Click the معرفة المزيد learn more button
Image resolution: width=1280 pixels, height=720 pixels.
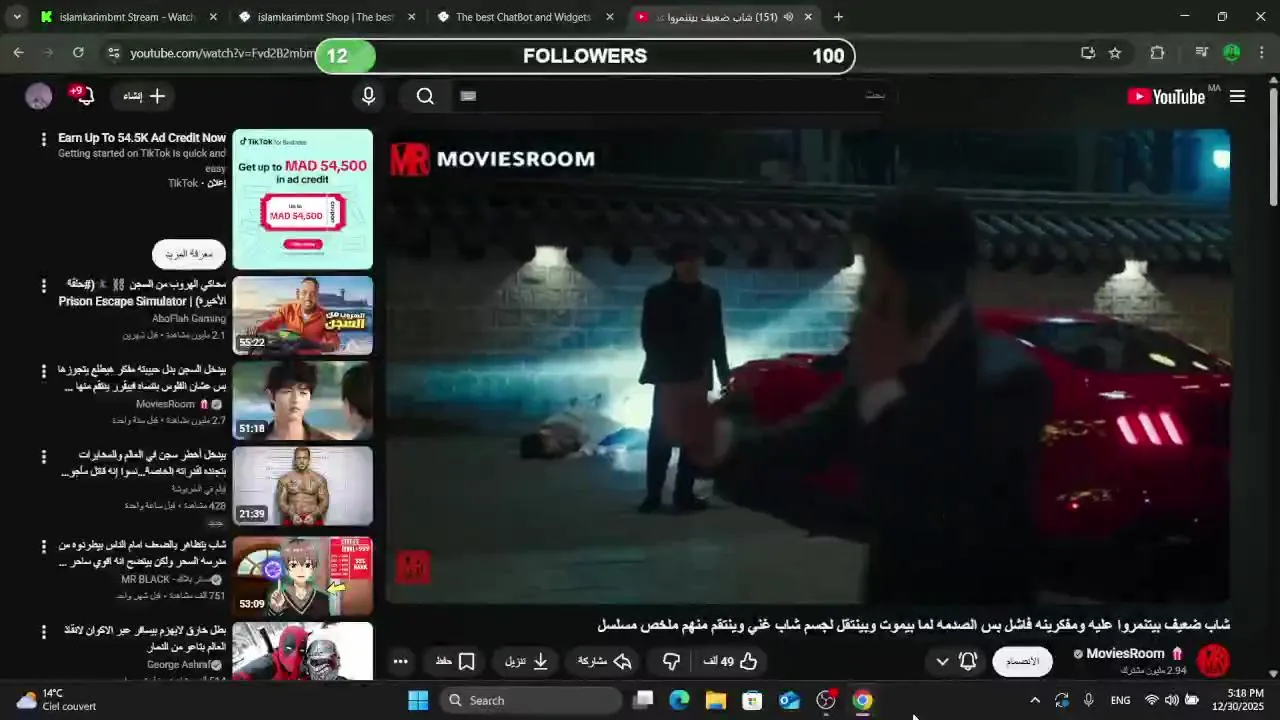click(x=189, y=254)
